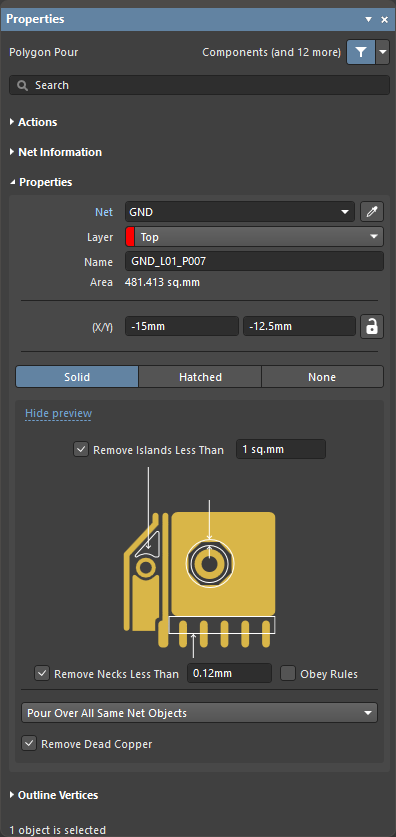The image size is (396, 837).
Task: Click the X coordinate field -15mm
Action: click(182, 326)
